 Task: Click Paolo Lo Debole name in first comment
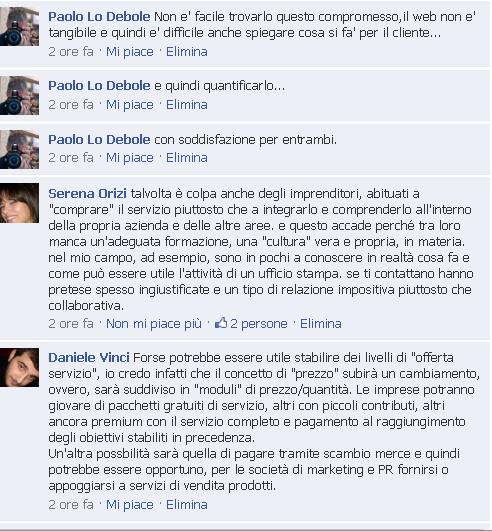(99, 17)
